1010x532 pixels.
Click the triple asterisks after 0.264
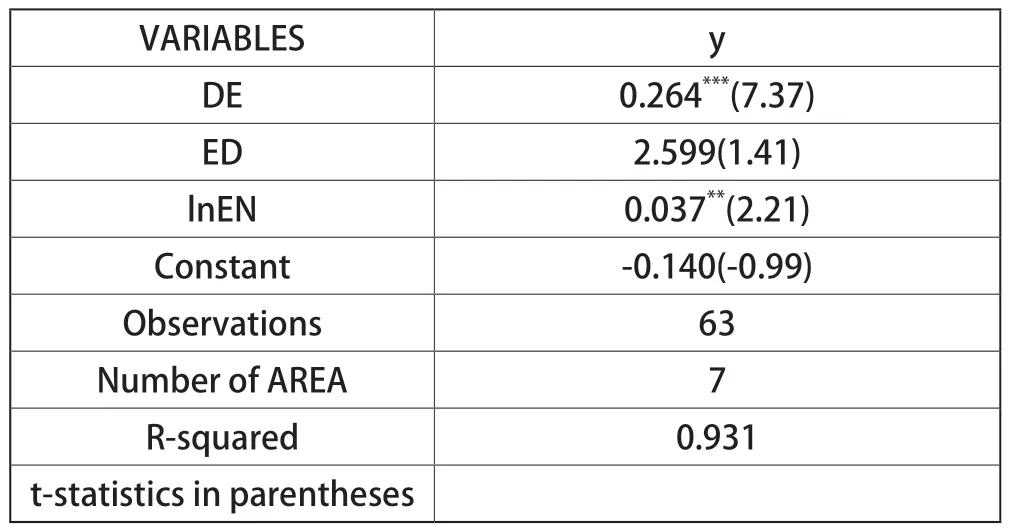[x=716, y=82]
